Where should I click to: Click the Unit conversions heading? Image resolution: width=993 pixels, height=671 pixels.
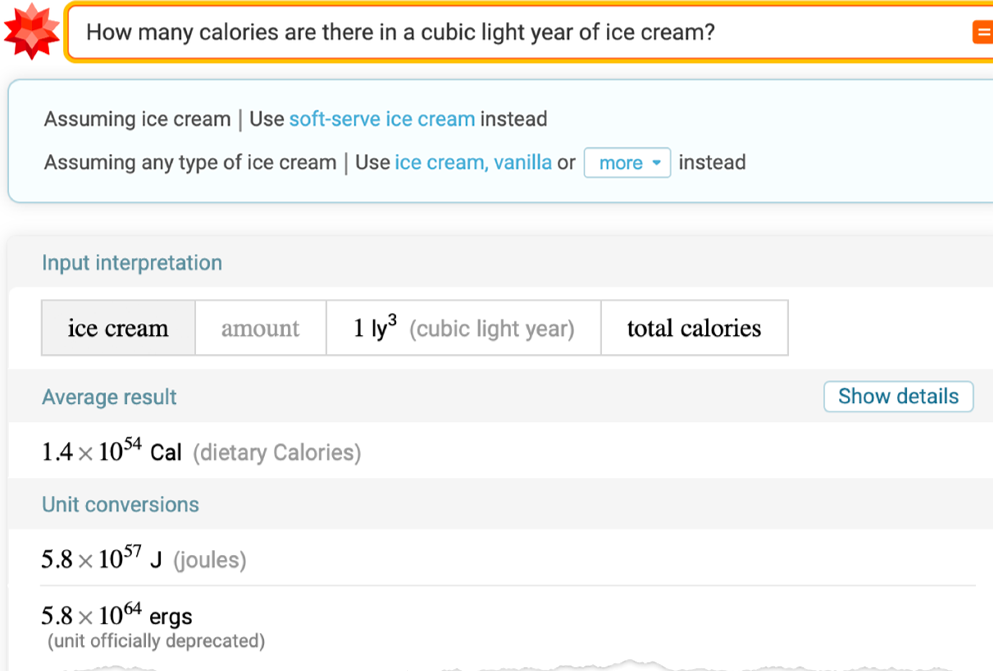(x=120, y=505)
